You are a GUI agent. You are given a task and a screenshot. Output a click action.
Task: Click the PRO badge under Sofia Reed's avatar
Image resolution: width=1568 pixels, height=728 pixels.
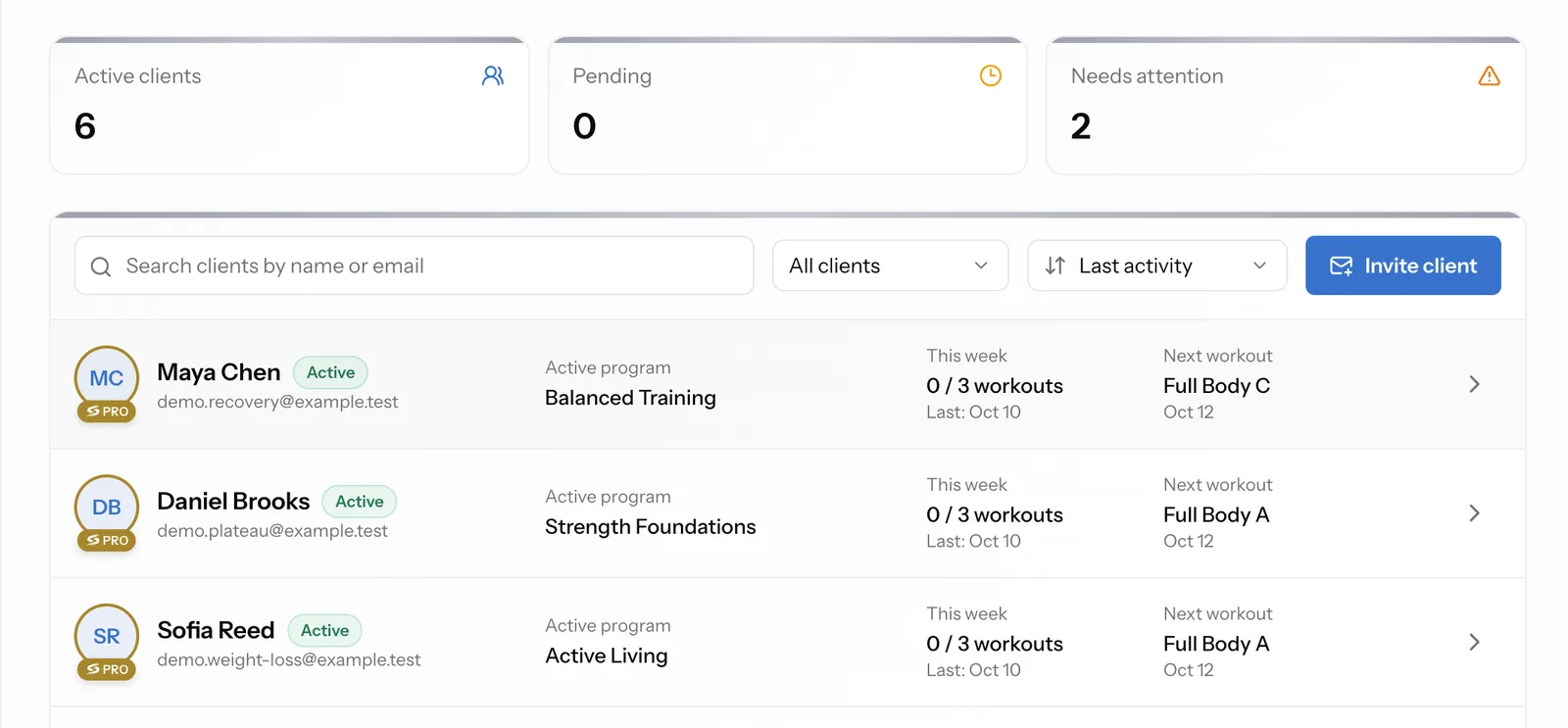tap(107, 670)
